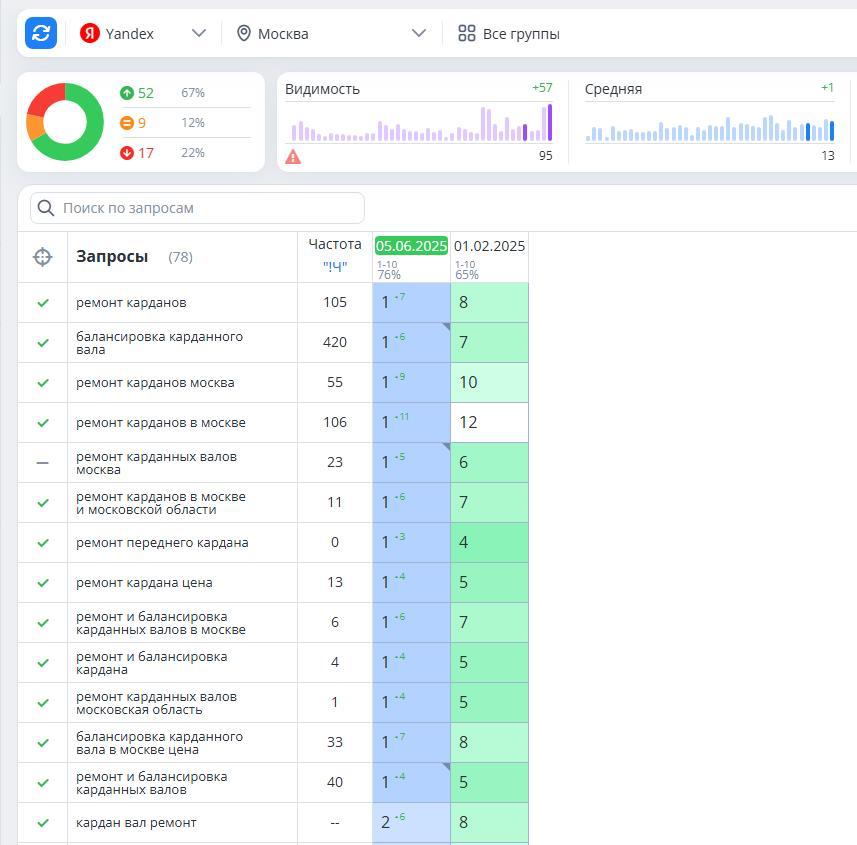Click the Yandex logo icon
Viewport: 857px width, 845px height.
[x=90, y=33]
